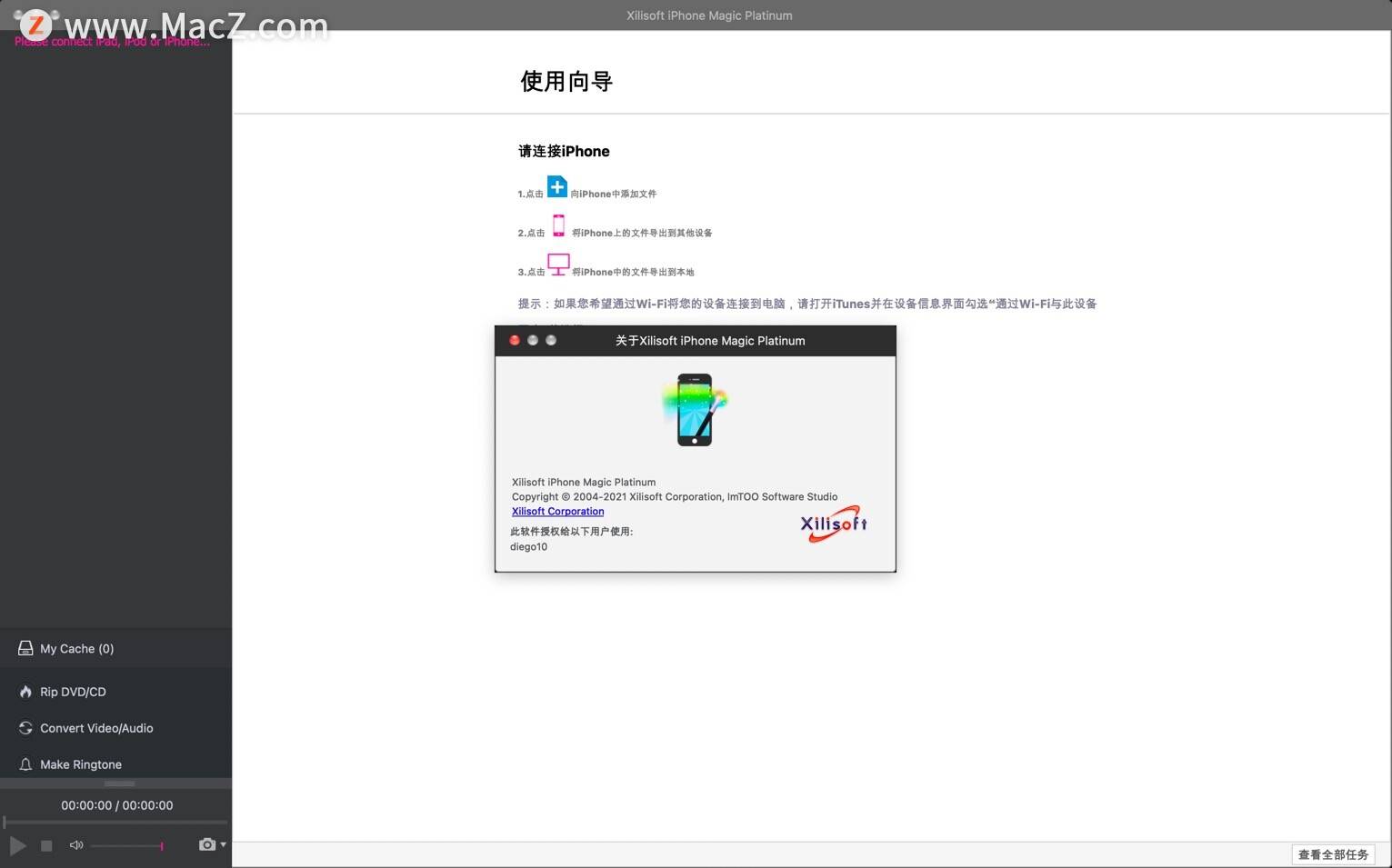The image size is (1392, 868).
Task: Click the main window title Xilisoft iPhone Magic Platinum
Action: pos(709,15)
